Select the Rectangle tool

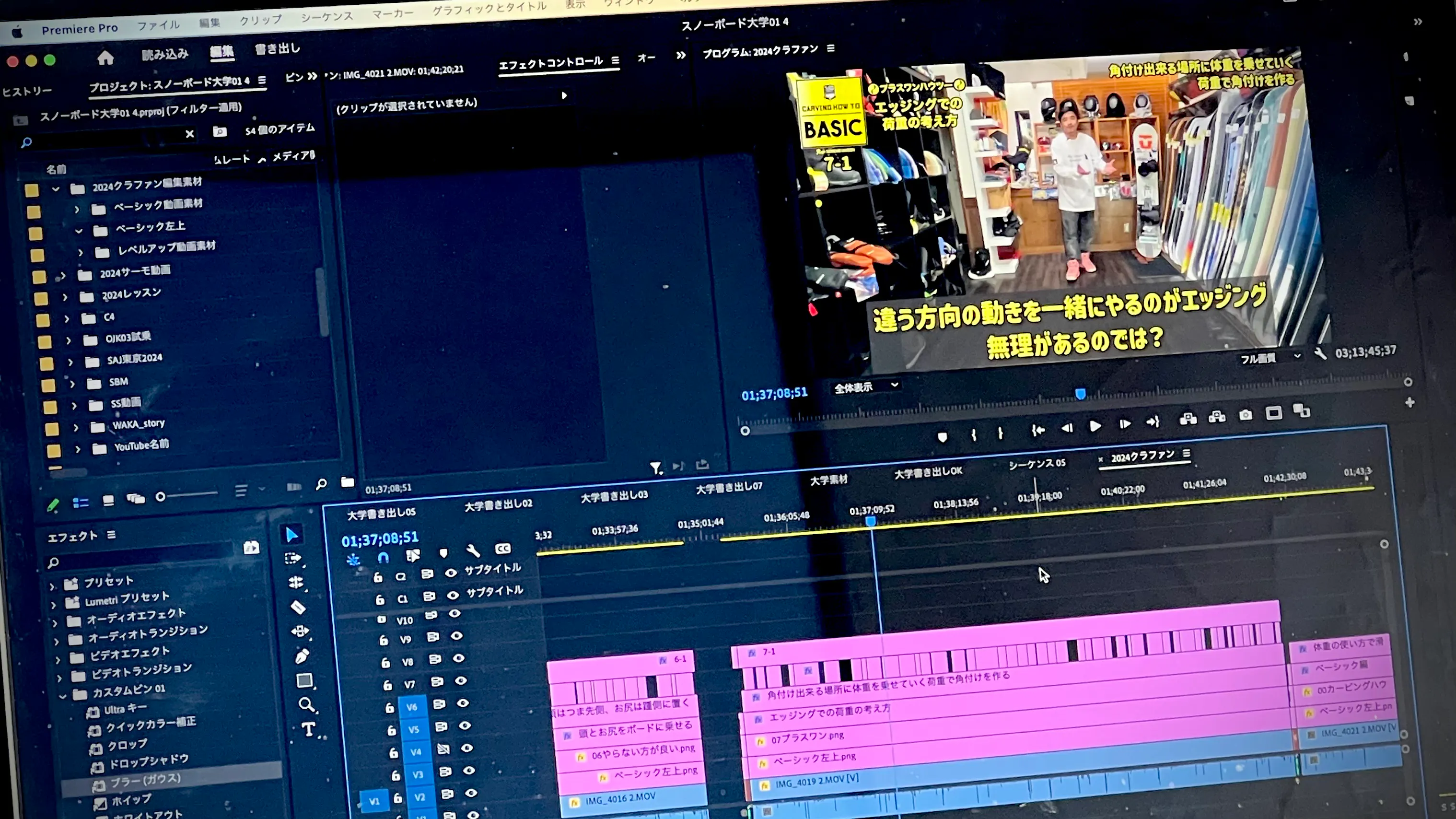click(304, 680)
